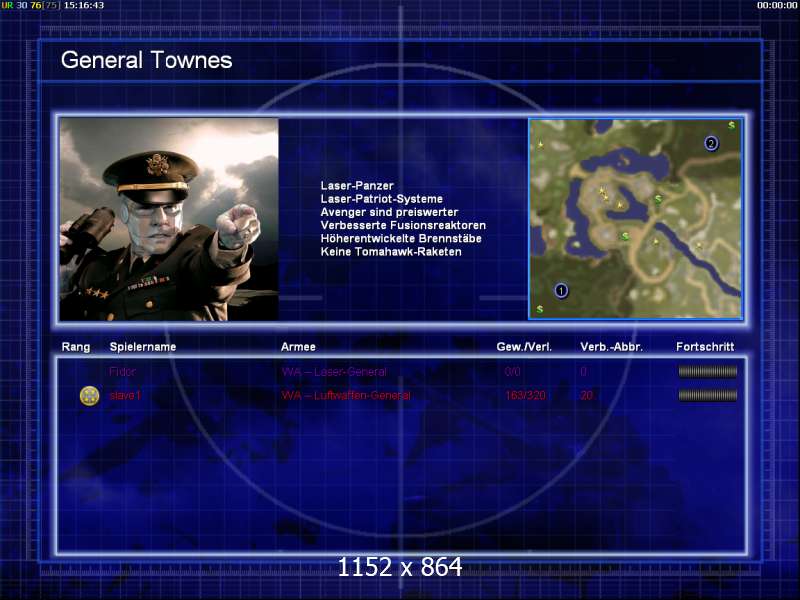Click the rank medal icon beside slave1
Image resolution: width=800 pixels, height=600 pixels.
point(89,395)
